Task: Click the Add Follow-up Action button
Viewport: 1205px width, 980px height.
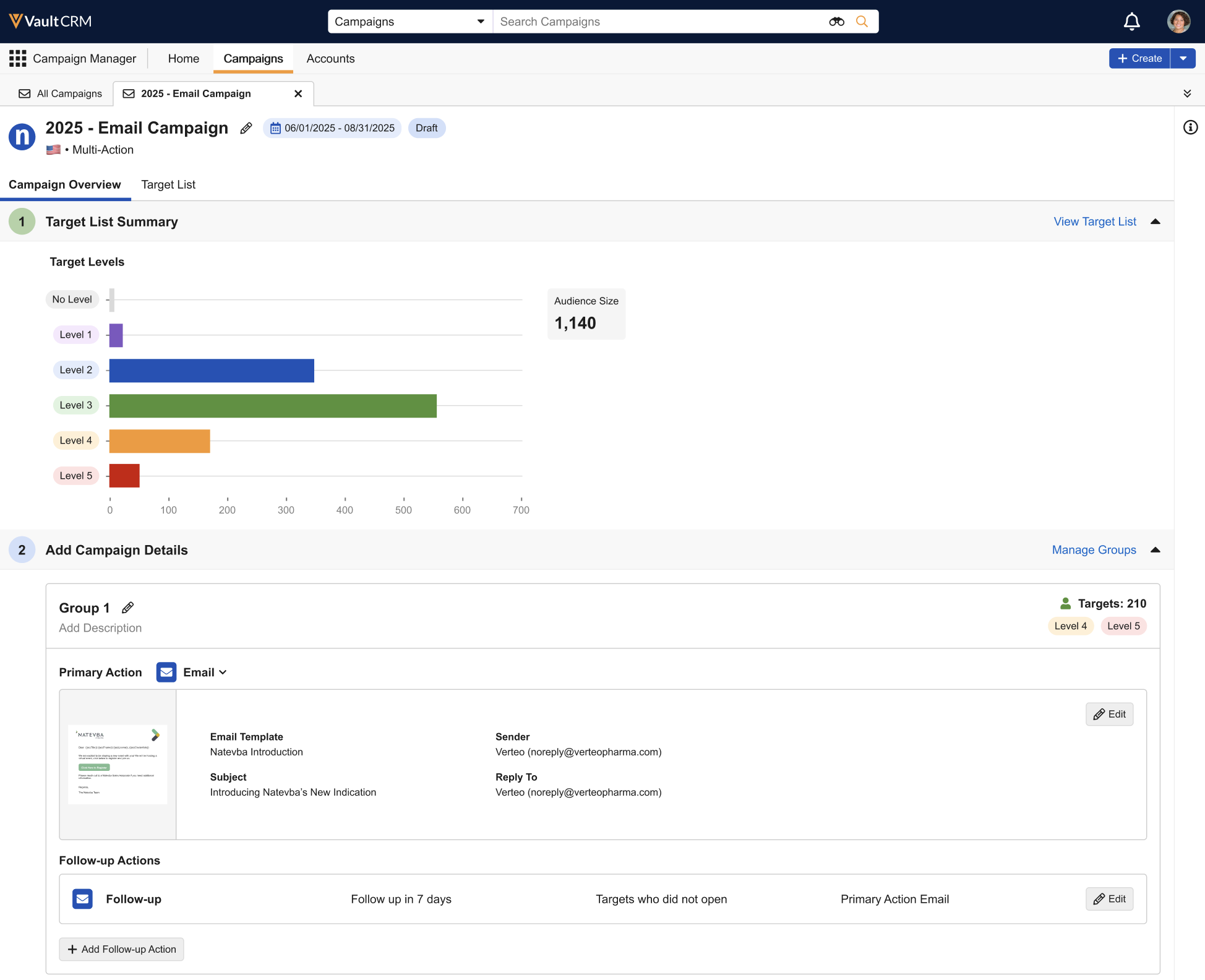Action: tap(121, 949)
